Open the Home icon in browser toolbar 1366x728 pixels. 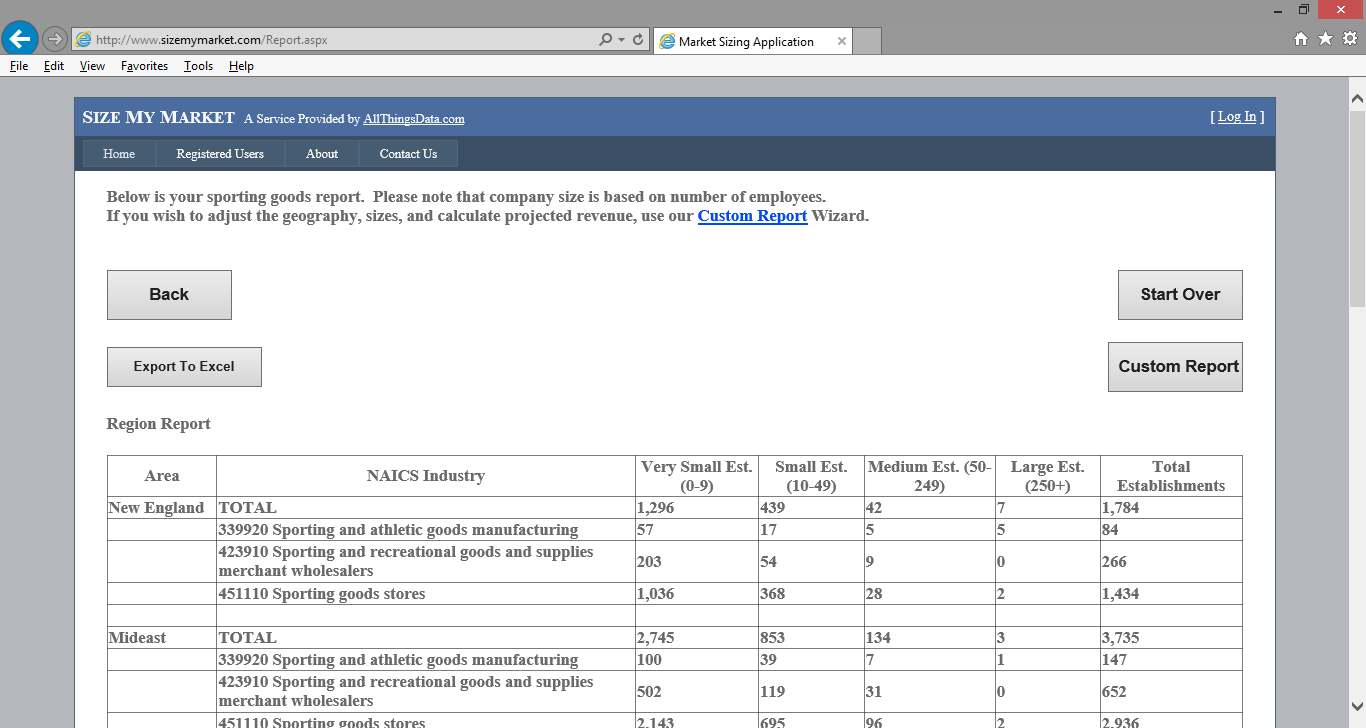coord(1301,39)
